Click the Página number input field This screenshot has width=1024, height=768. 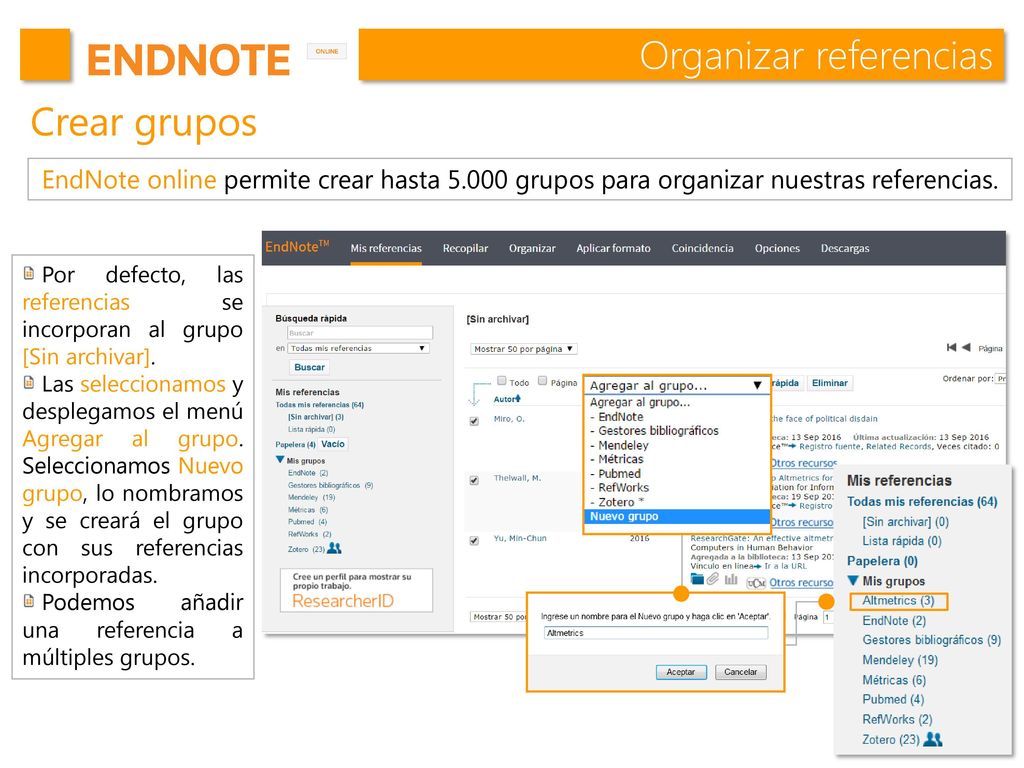828,616
